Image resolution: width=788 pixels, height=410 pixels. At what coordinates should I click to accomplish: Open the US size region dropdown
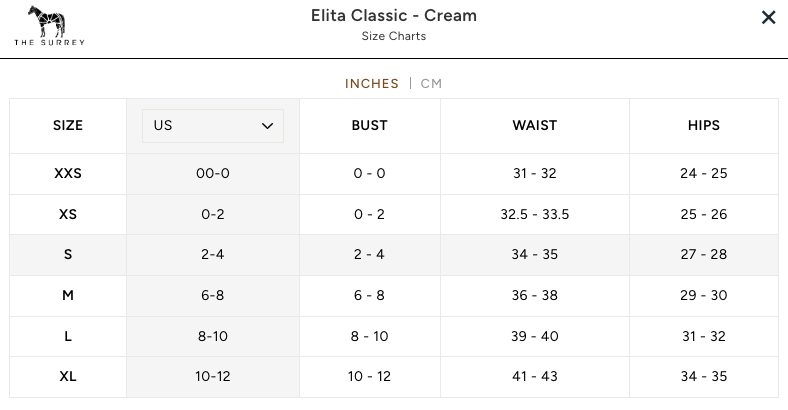click(x=212, y=126)
